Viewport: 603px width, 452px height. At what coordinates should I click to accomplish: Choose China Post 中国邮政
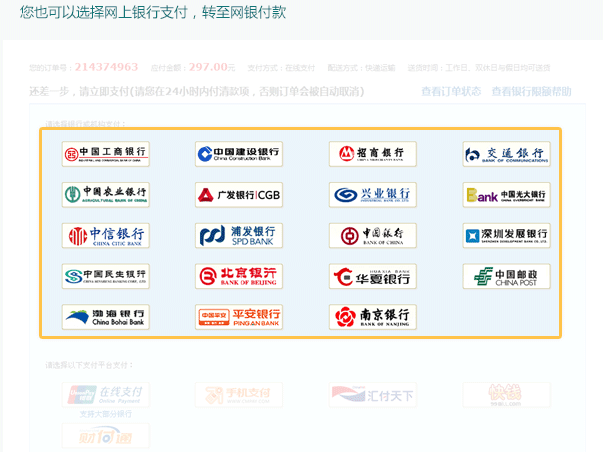coord(506,276)
